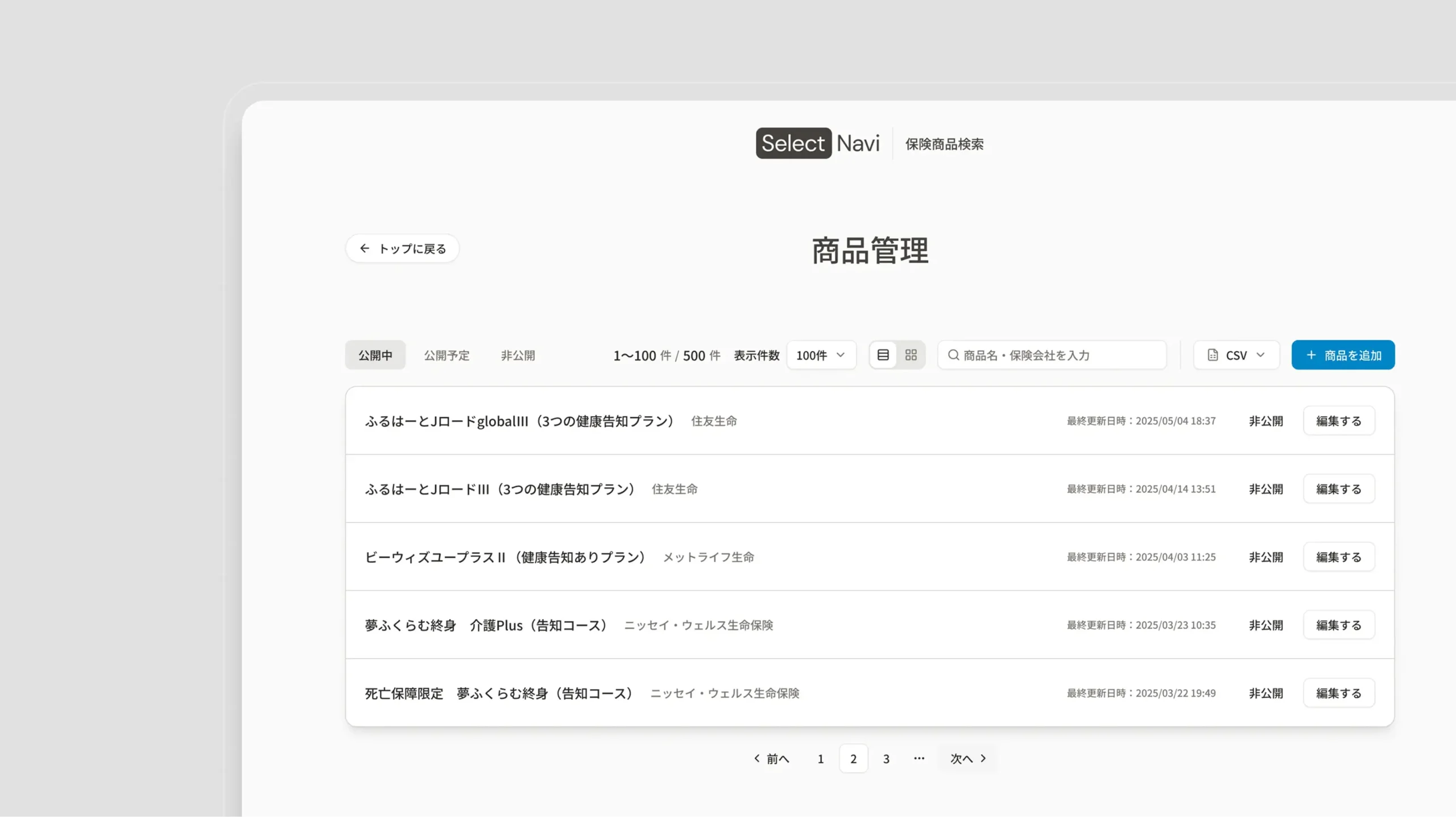Expand the CSV dropdown chevron
This screenshot has height=817, width=1456.
click(x=1260, y=355)
